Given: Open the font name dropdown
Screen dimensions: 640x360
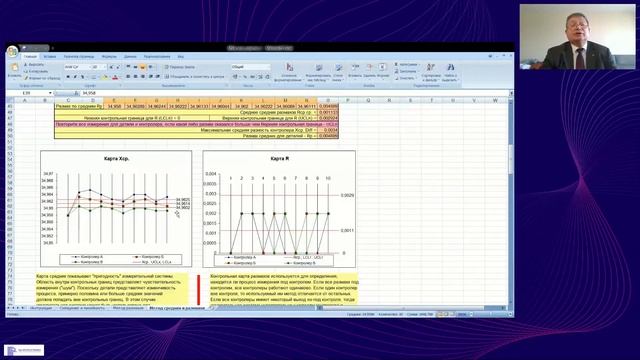Looking at the screenshot, I should click(90, 67).
